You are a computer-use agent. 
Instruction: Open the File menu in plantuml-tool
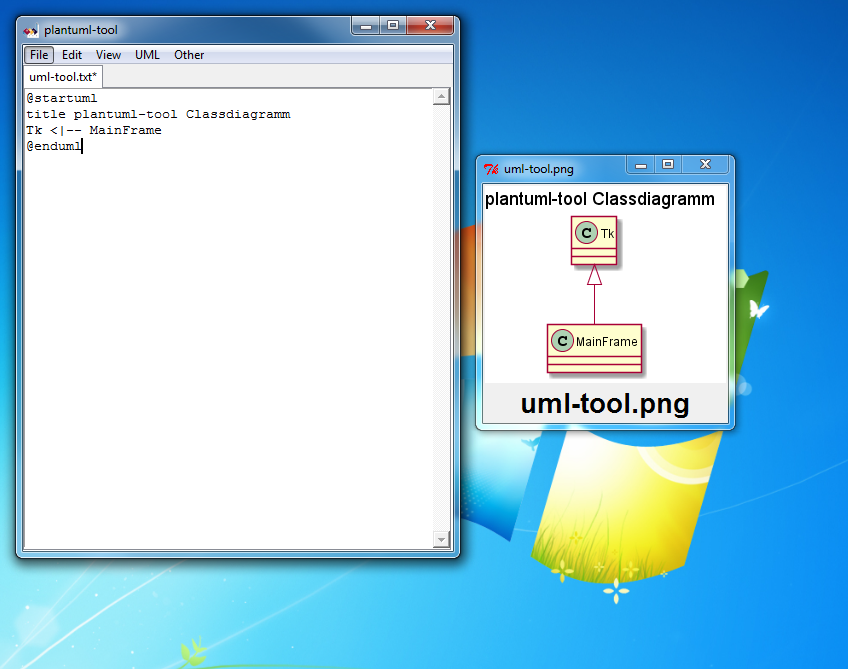(39, 55)
